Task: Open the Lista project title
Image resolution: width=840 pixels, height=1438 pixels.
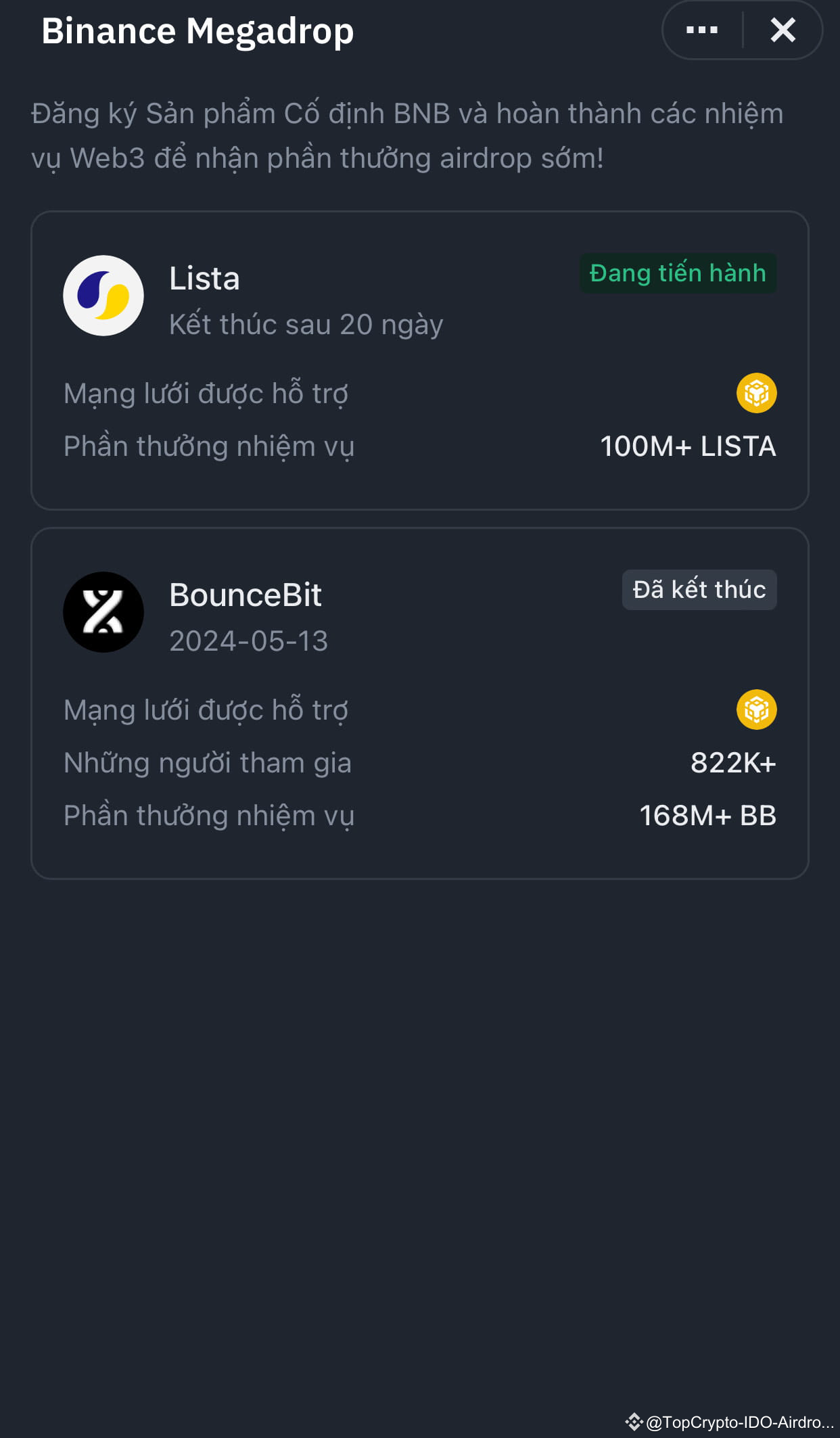Action: click(204, 279)
